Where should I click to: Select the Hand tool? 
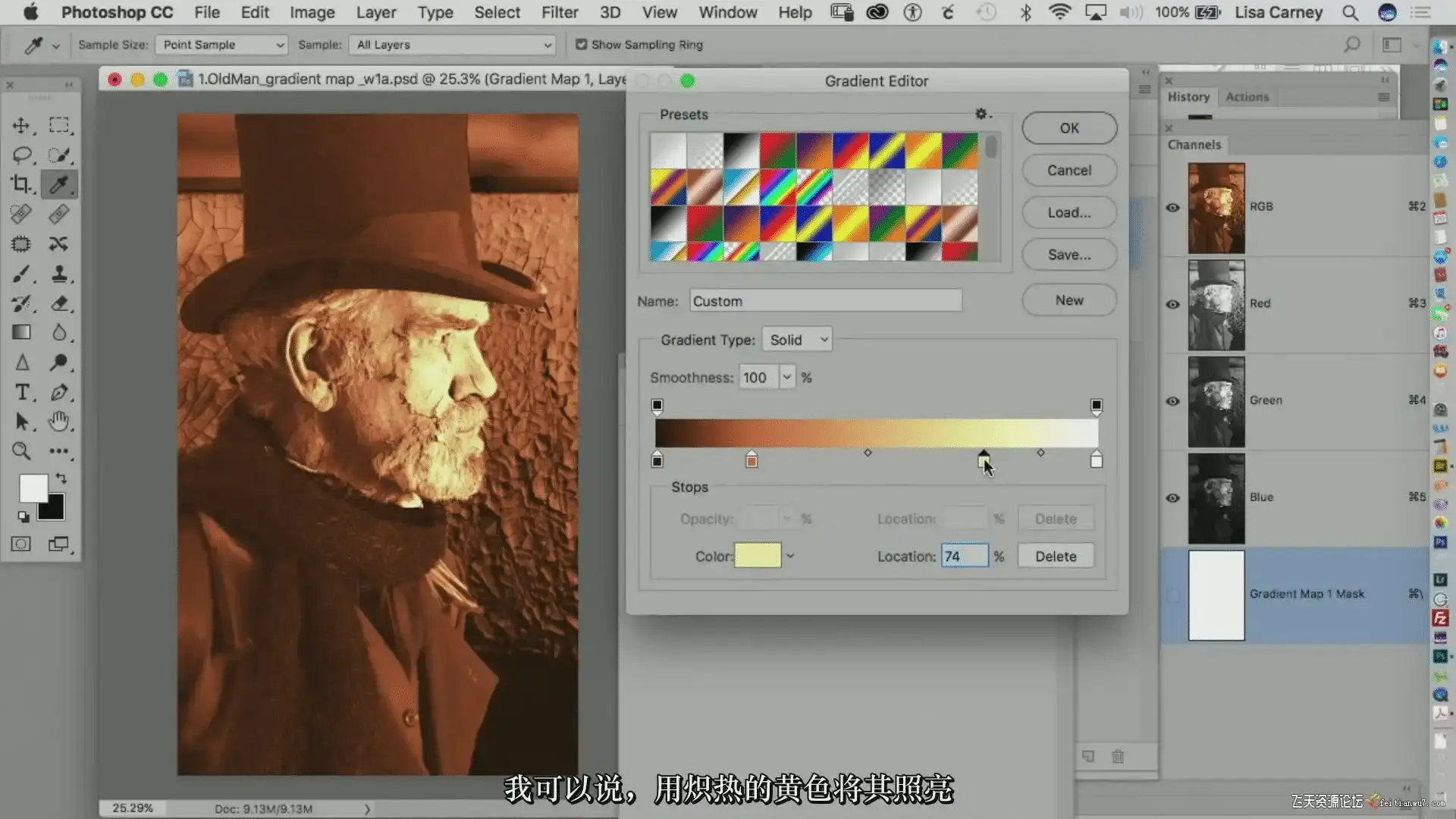[x=58, y=422]
